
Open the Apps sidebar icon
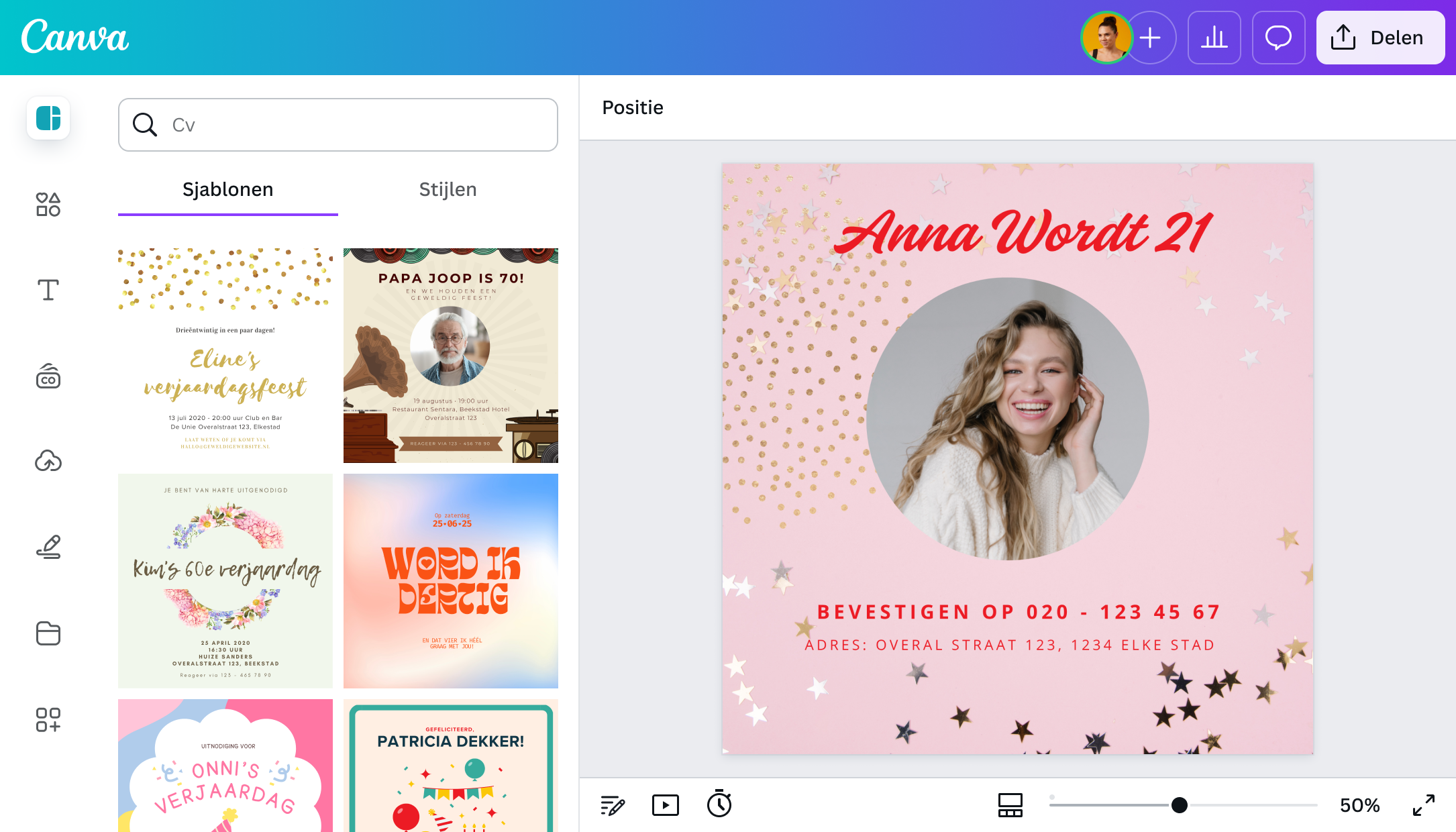48,719
